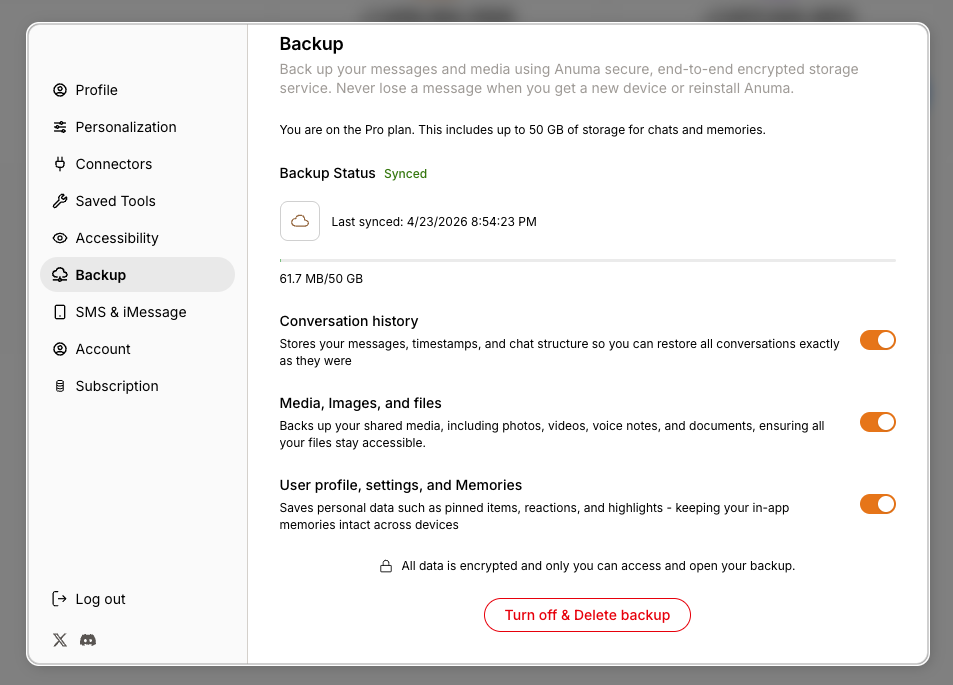Turn off User profile, settings, and Memories backup
Image resolution: width=953 pixels, height=685 pixels.
[x=877, y=504]
